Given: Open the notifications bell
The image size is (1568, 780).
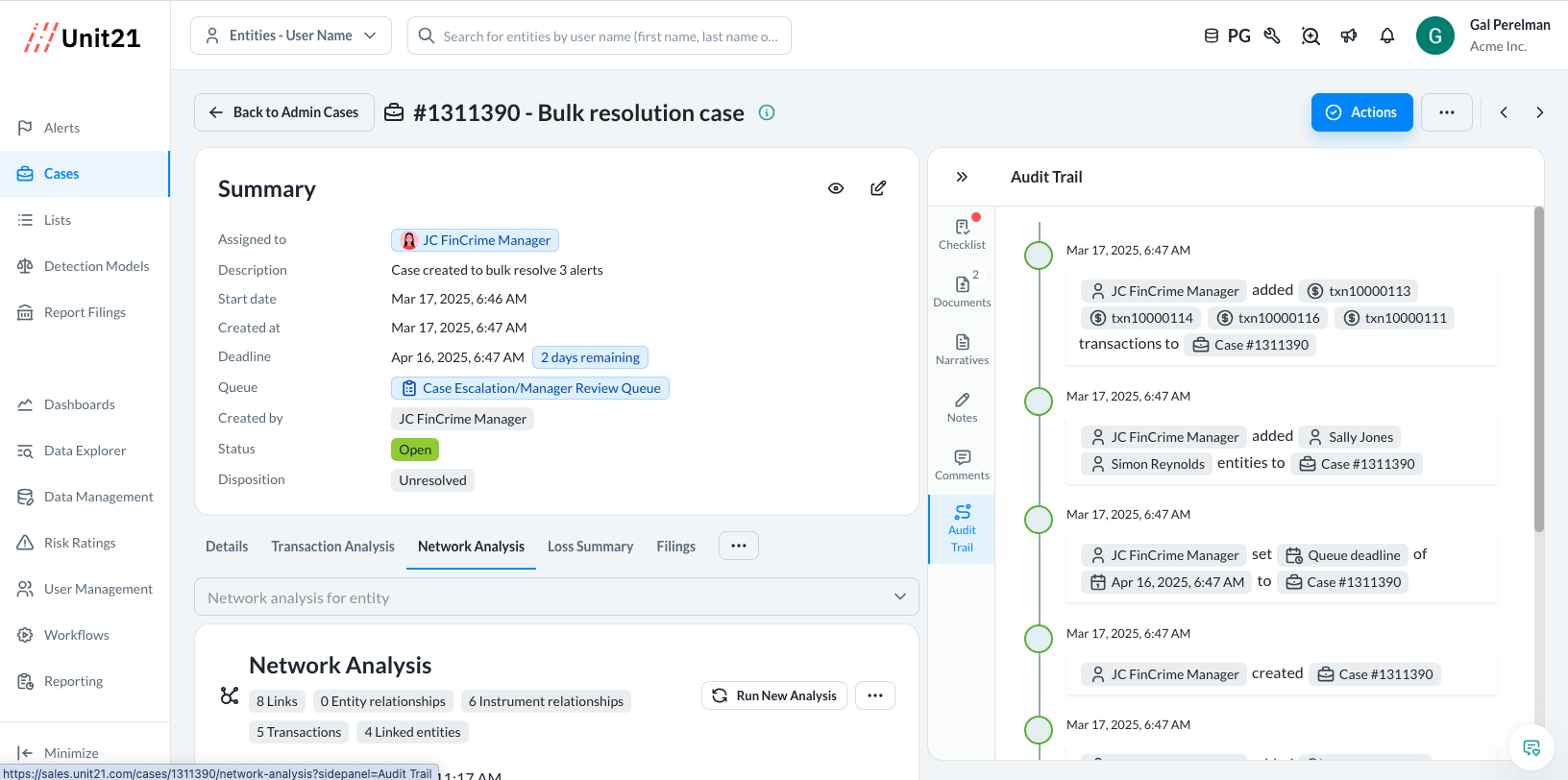Looking at the screenshot, I should click(1387, 36).
